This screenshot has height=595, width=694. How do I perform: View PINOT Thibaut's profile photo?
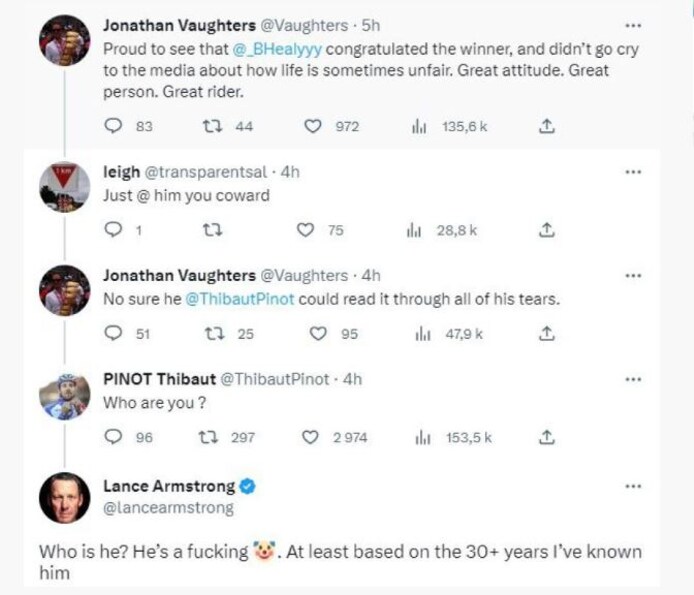66,392
